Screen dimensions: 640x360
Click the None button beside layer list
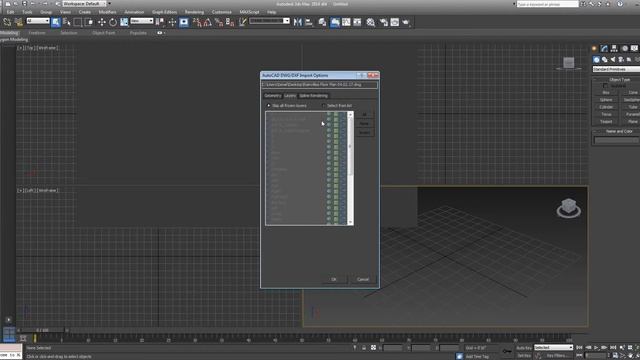pyautogui.click(x=364, y=124)
